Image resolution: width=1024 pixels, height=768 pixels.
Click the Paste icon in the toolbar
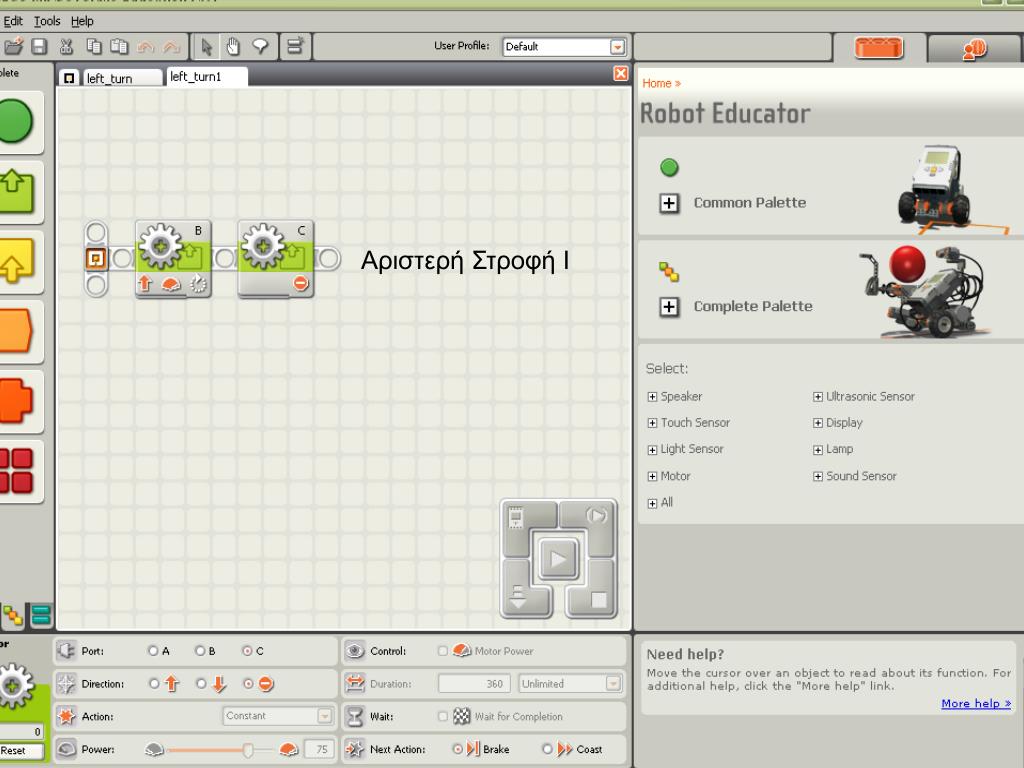pyautogui.click(x=119, y=46)
